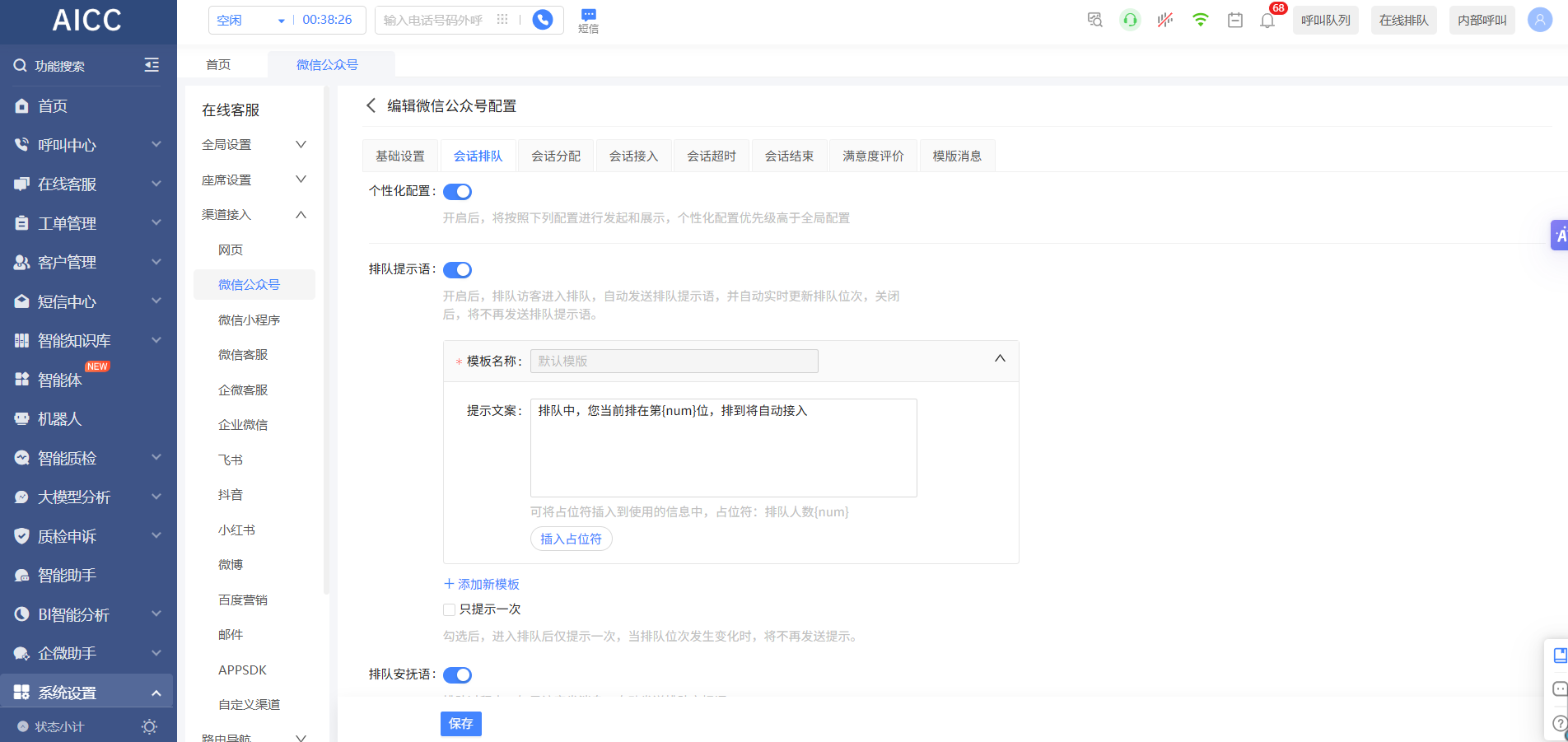
Task: Click the green Wi-Fi network icon
Action: pos(1200,20)
